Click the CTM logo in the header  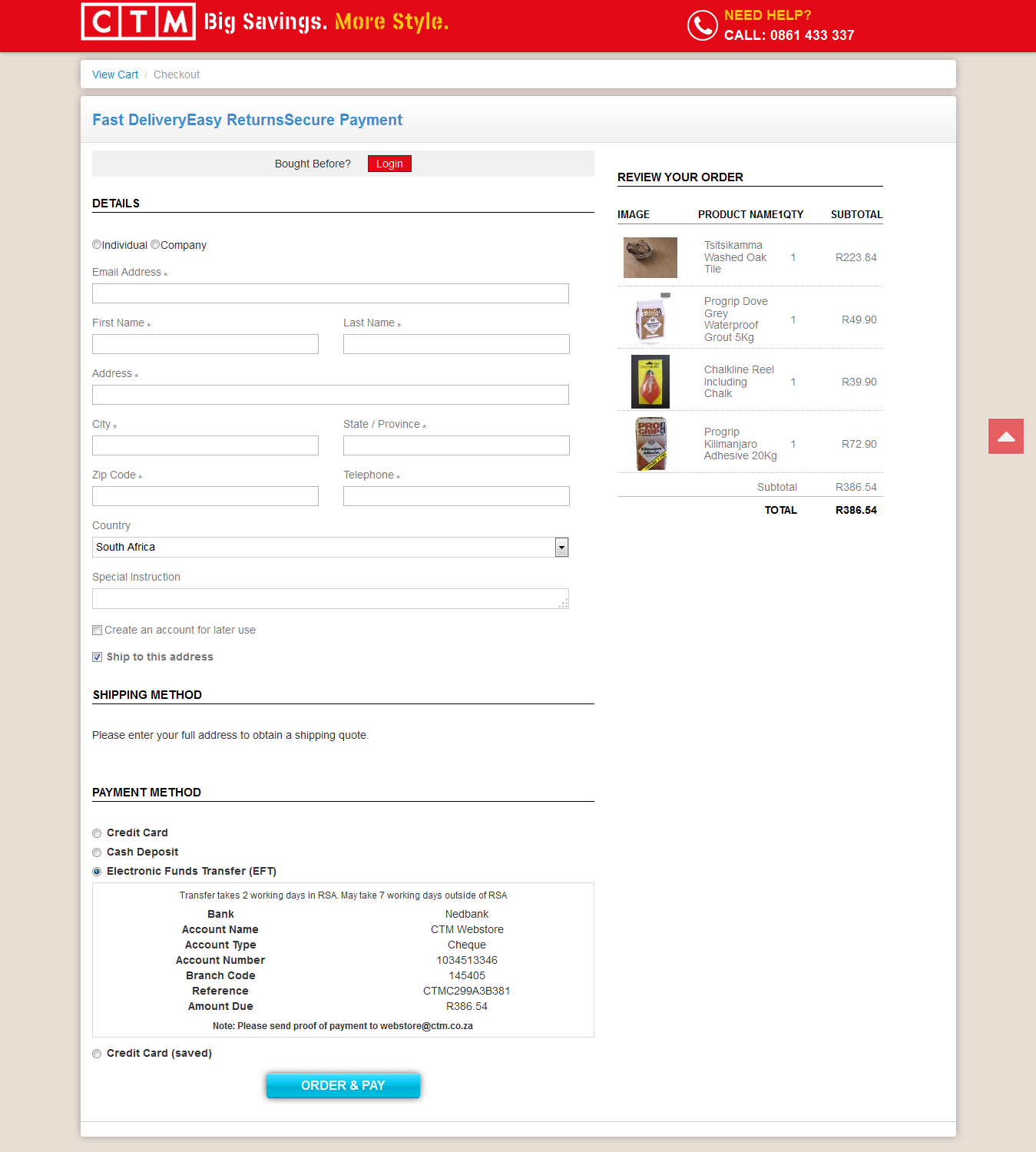[138, 22]
